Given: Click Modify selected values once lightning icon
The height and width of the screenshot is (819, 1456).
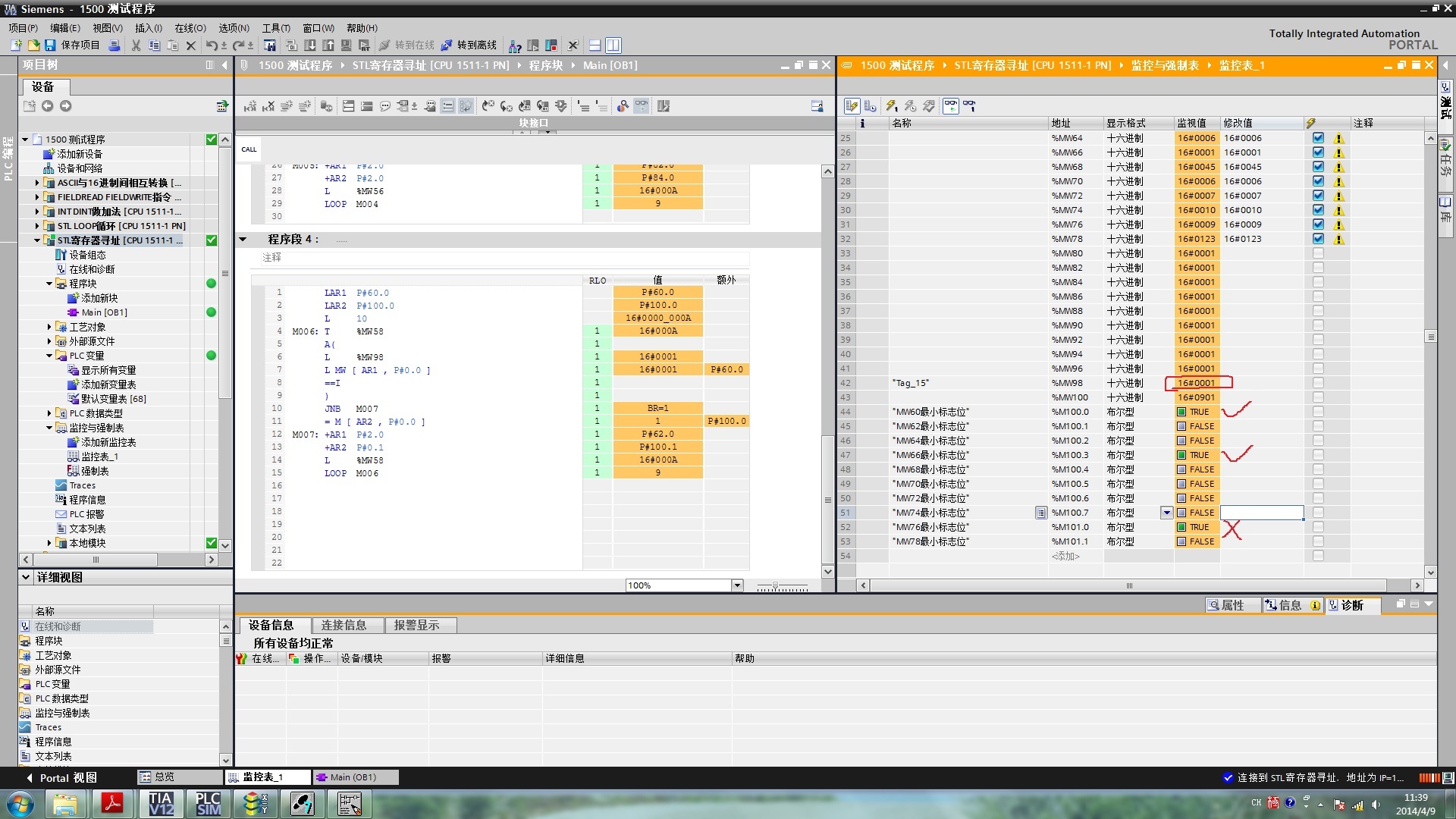Looking at the screenshot, I should pyautogui.click(x=892, y=106).
